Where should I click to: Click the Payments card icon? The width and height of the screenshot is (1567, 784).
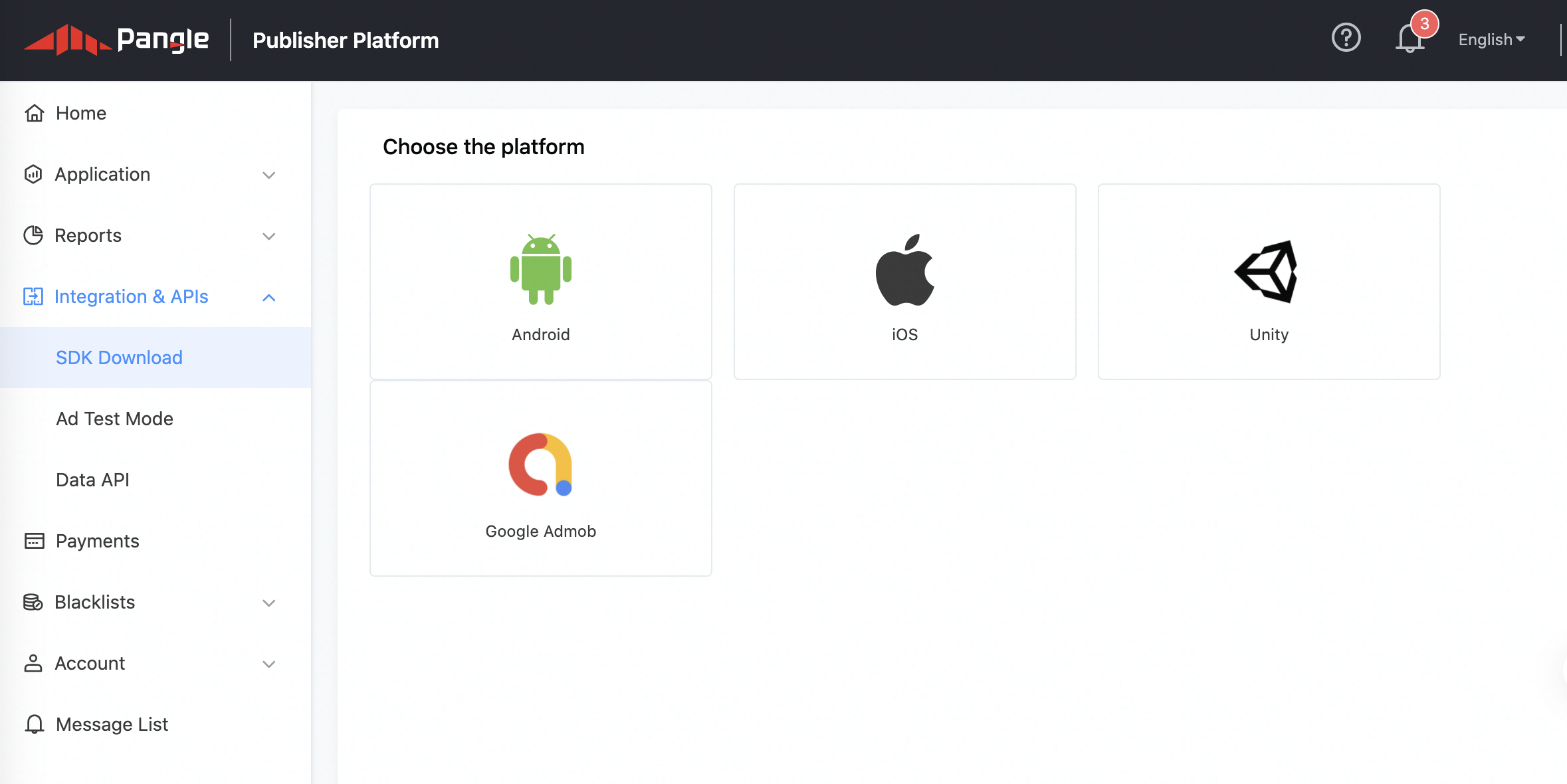35,541
